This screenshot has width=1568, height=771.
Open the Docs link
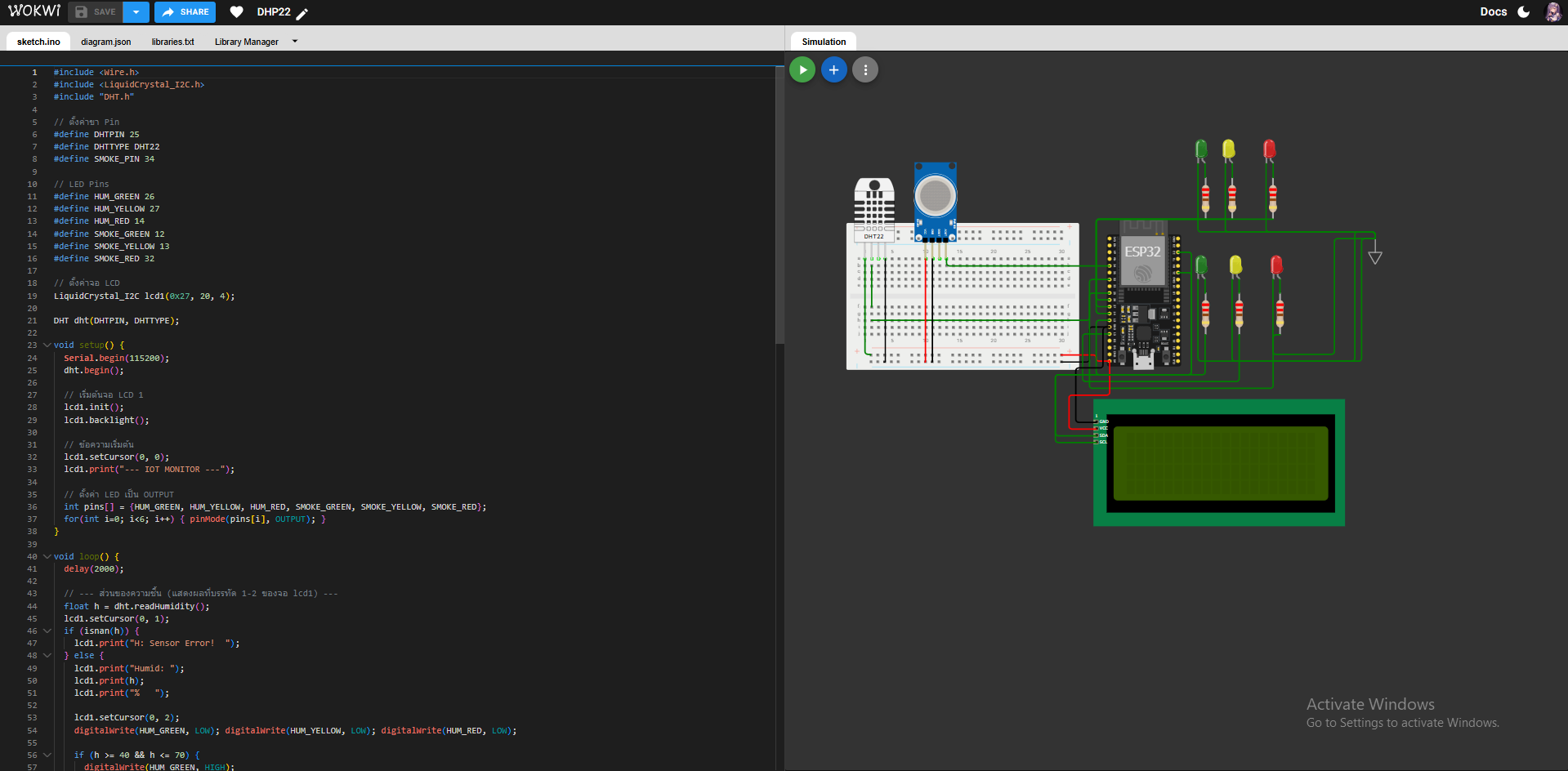click(x=1493, y=12)
